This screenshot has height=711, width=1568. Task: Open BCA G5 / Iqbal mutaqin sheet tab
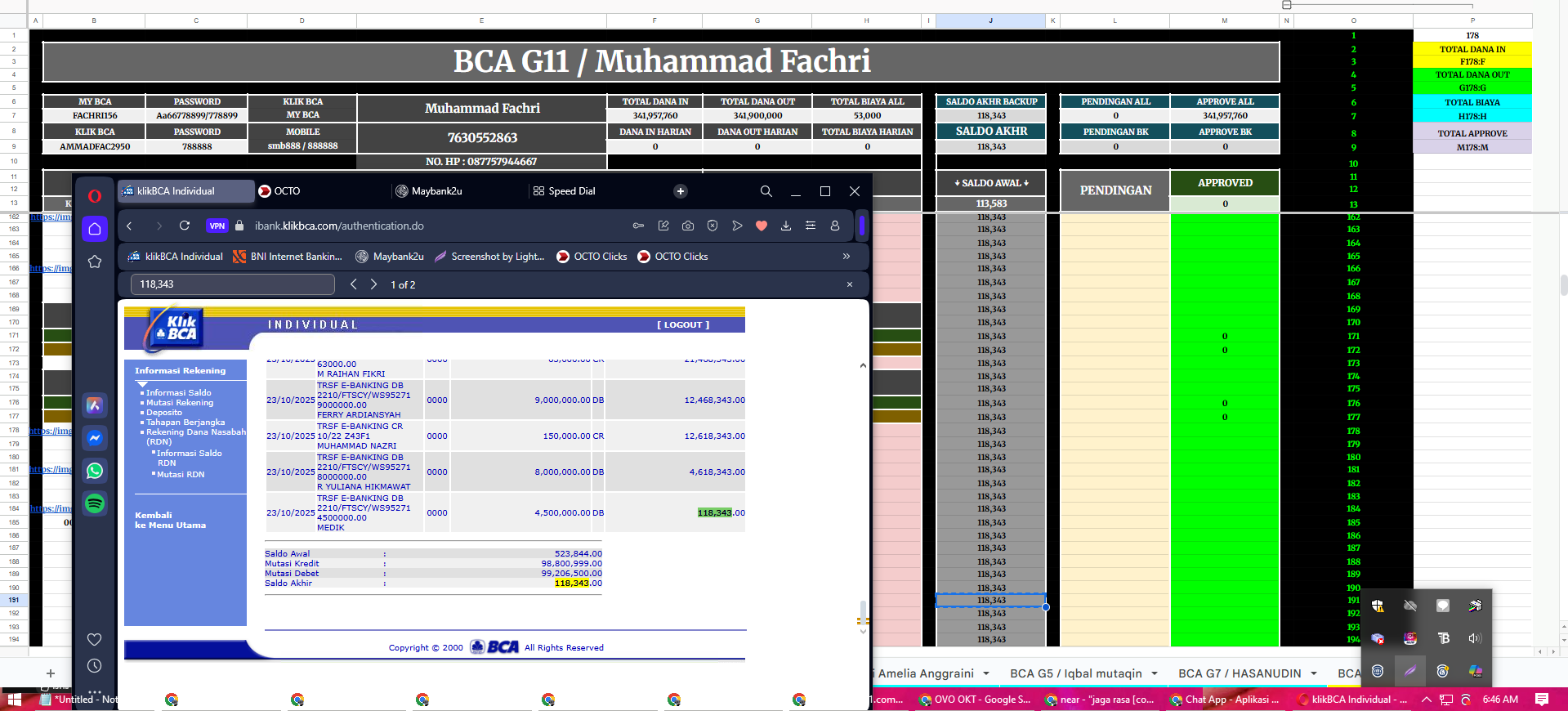1076,673
